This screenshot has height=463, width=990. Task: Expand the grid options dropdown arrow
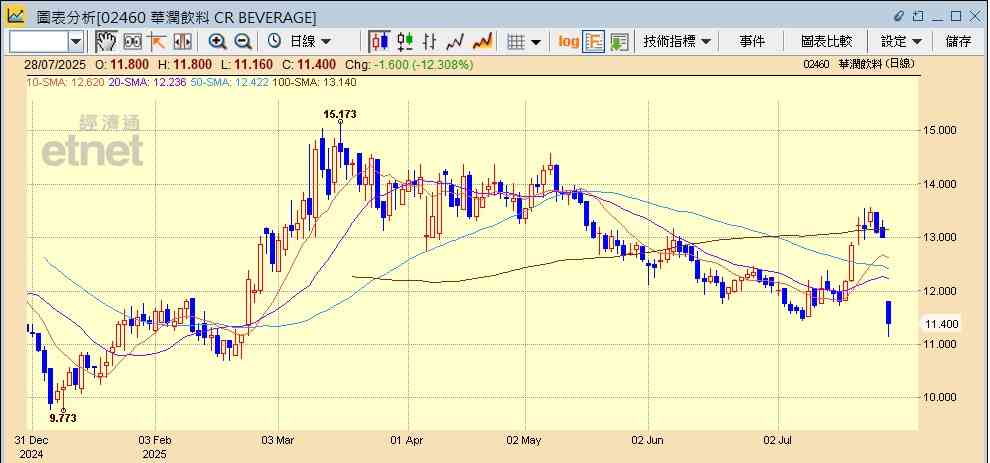(x=536, y=42)
